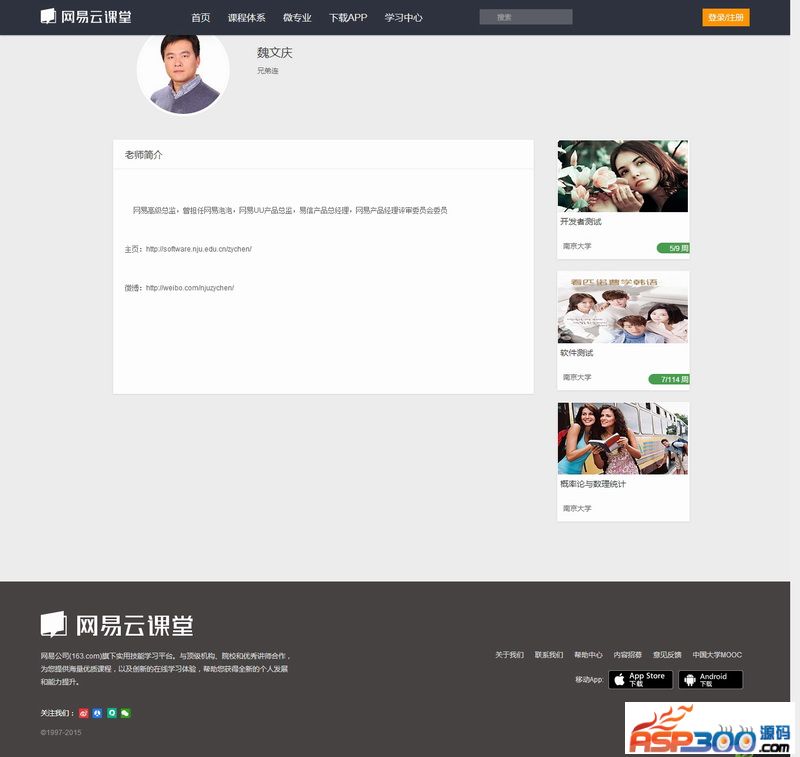Open the 概率论与数理统计 course thumbnail

[x=622, y=438]
